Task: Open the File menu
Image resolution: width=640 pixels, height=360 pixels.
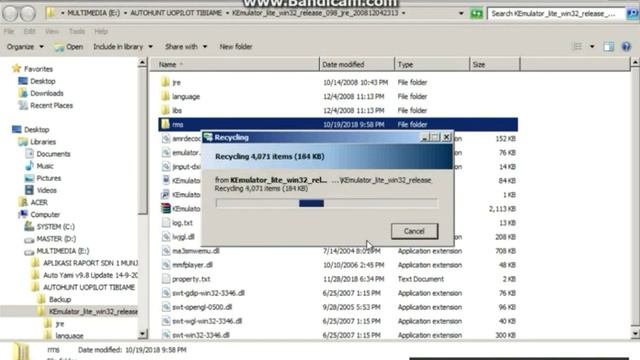Action: [9, 31]
